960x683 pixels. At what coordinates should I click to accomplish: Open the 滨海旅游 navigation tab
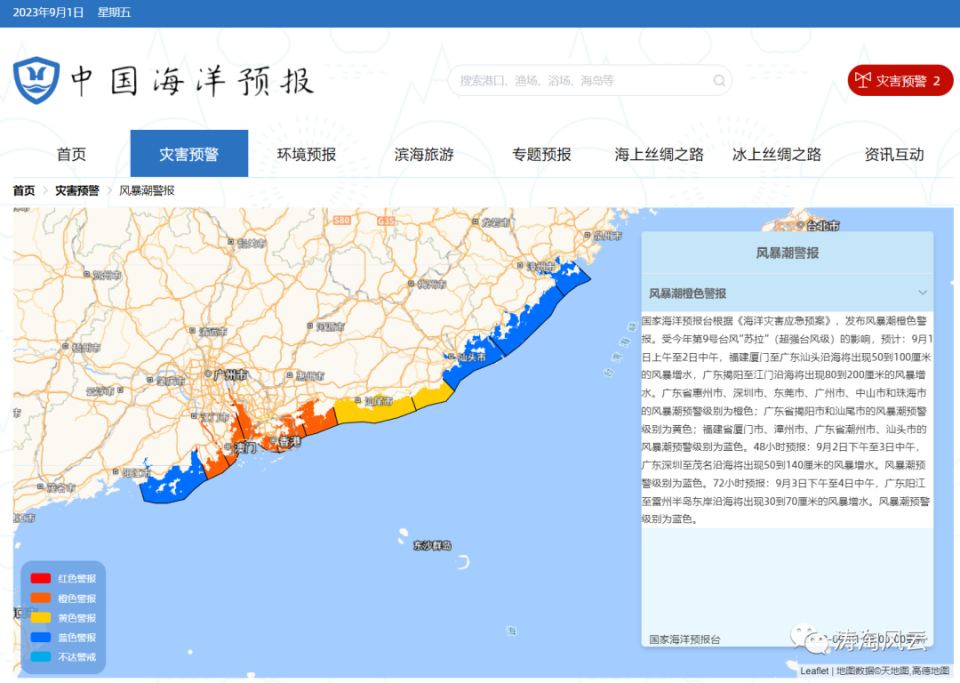[x=424, y=154]
